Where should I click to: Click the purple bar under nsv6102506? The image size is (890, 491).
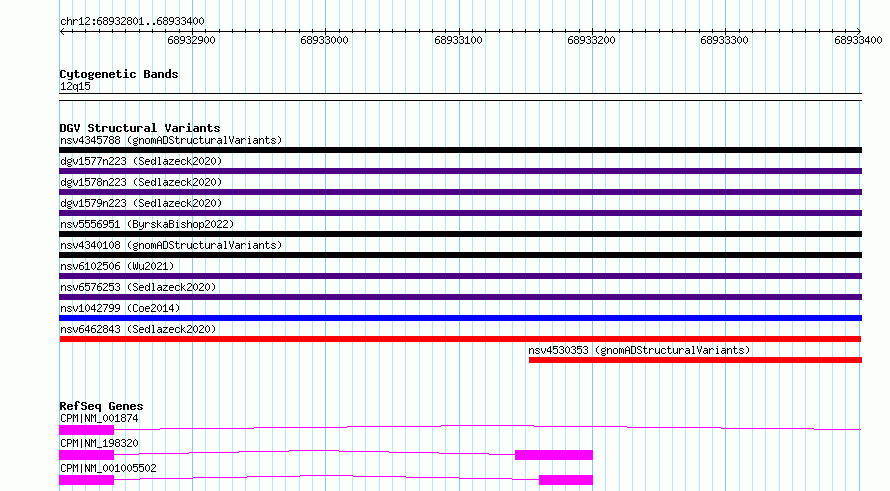pyautogui.click(x=460, y=276)
